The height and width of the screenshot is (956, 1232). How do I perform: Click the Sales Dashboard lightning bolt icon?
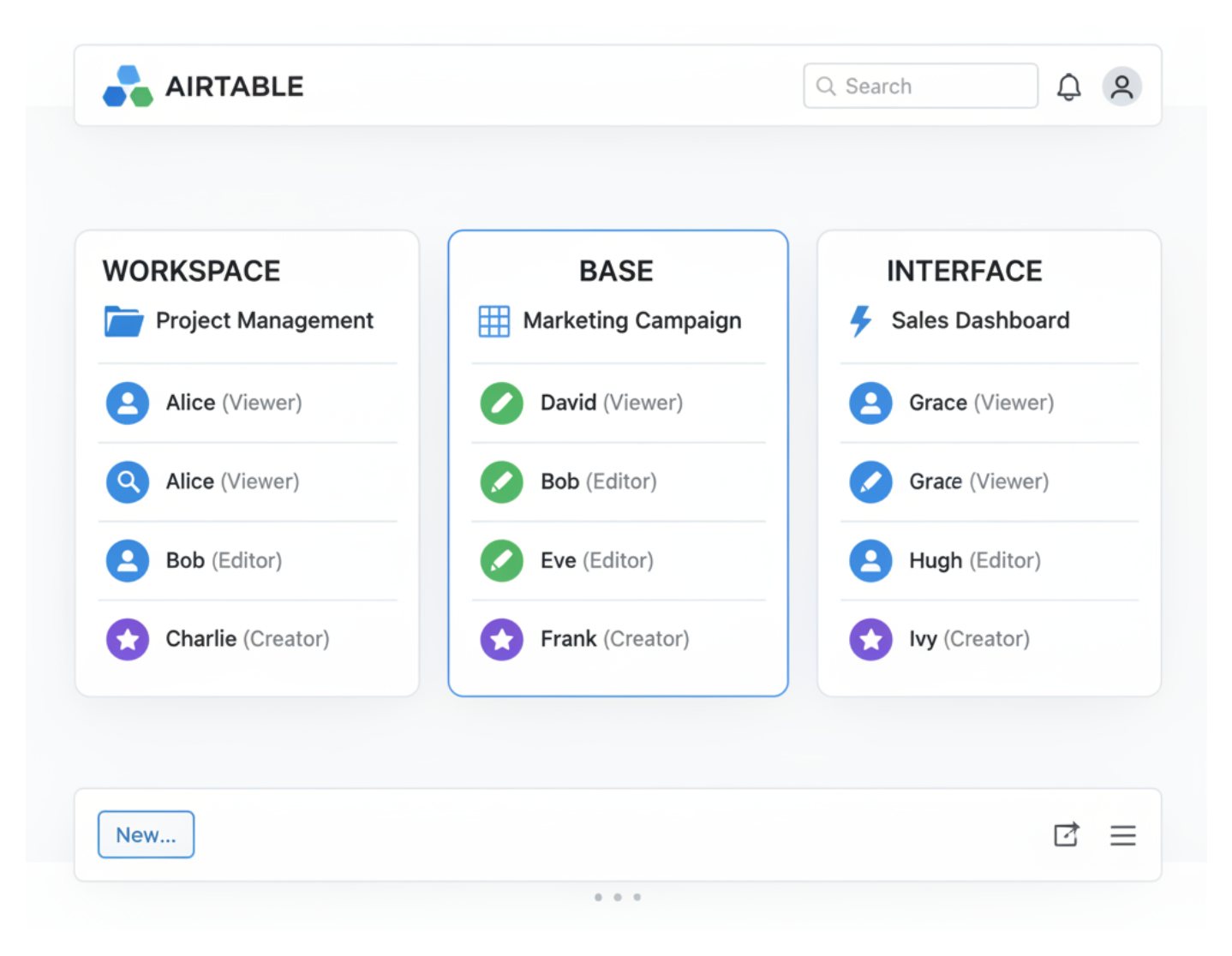point(860,321)
